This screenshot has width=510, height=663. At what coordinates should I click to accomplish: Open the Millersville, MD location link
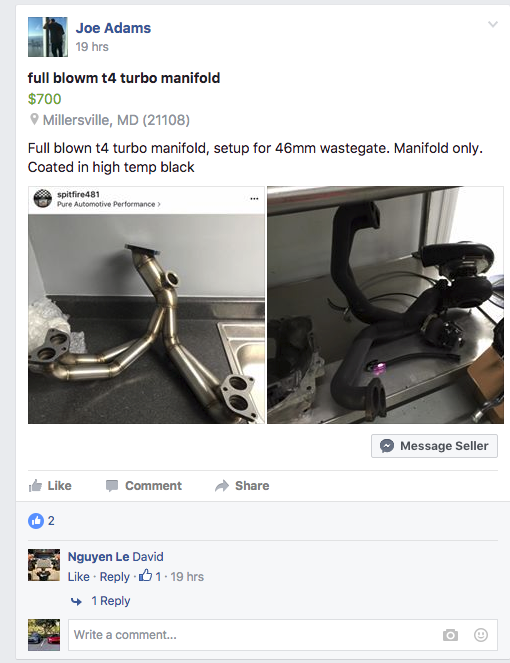pos(116,120)
